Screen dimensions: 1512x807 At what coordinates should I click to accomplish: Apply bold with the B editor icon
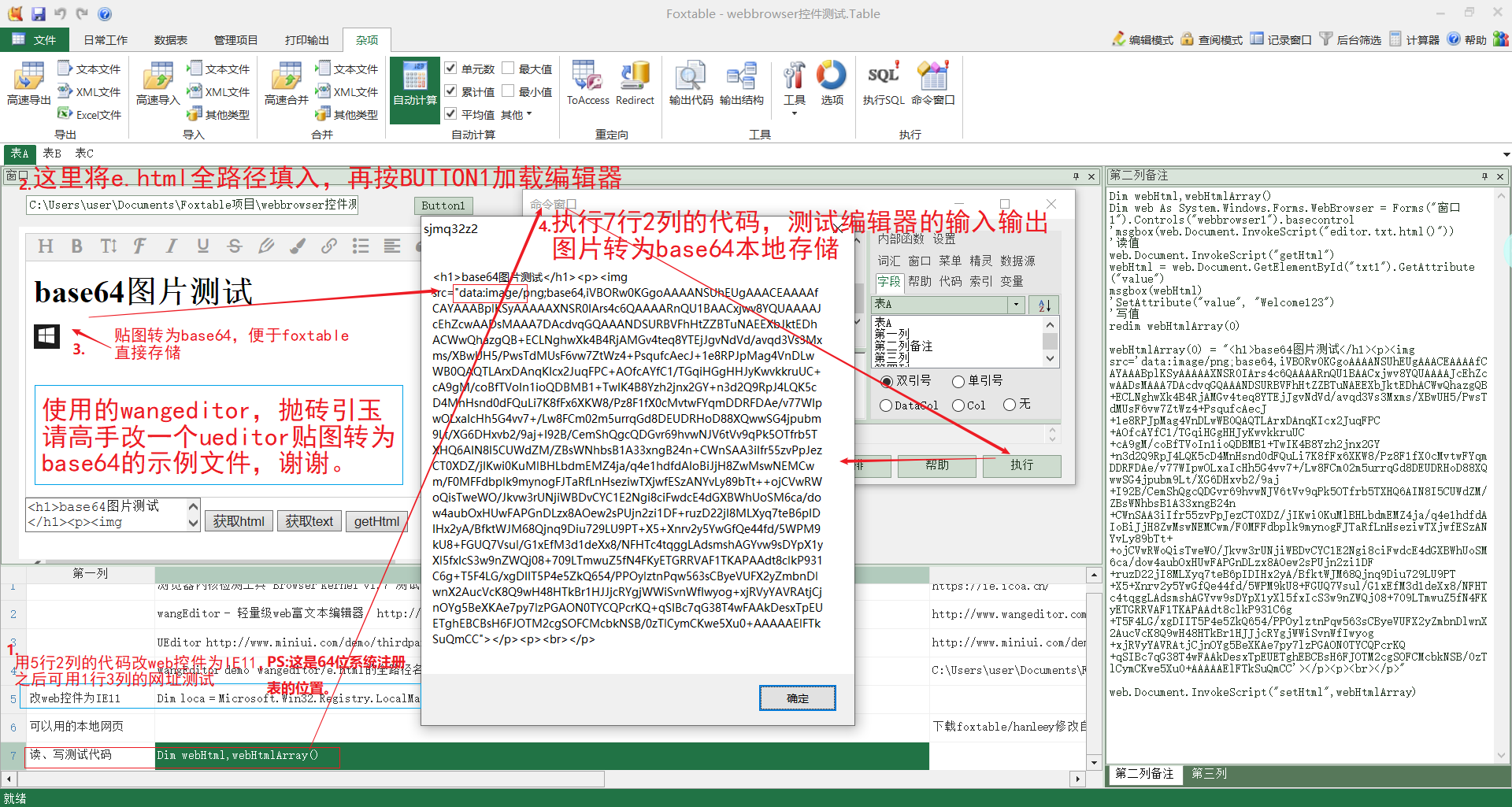coord(76,246)
